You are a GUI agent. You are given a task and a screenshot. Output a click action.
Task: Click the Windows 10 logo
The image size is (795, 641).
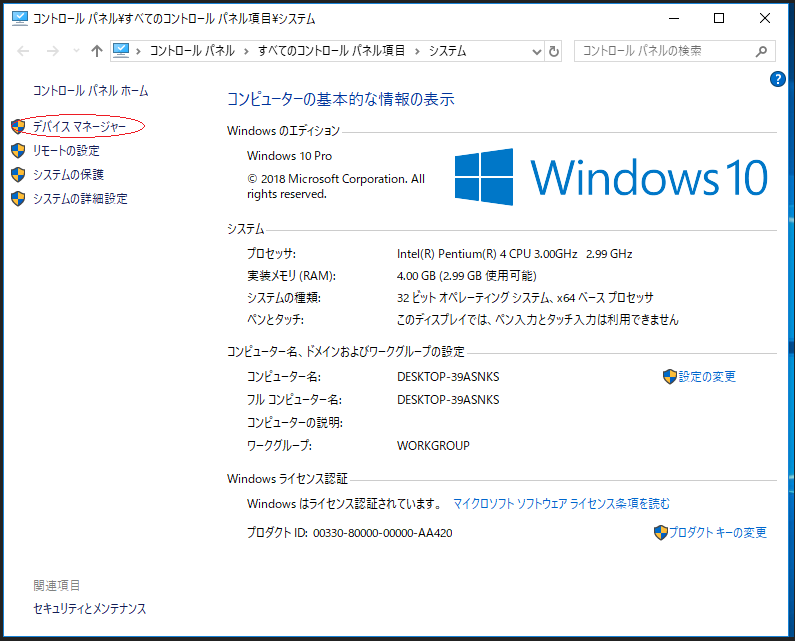[x=611, y=177]
